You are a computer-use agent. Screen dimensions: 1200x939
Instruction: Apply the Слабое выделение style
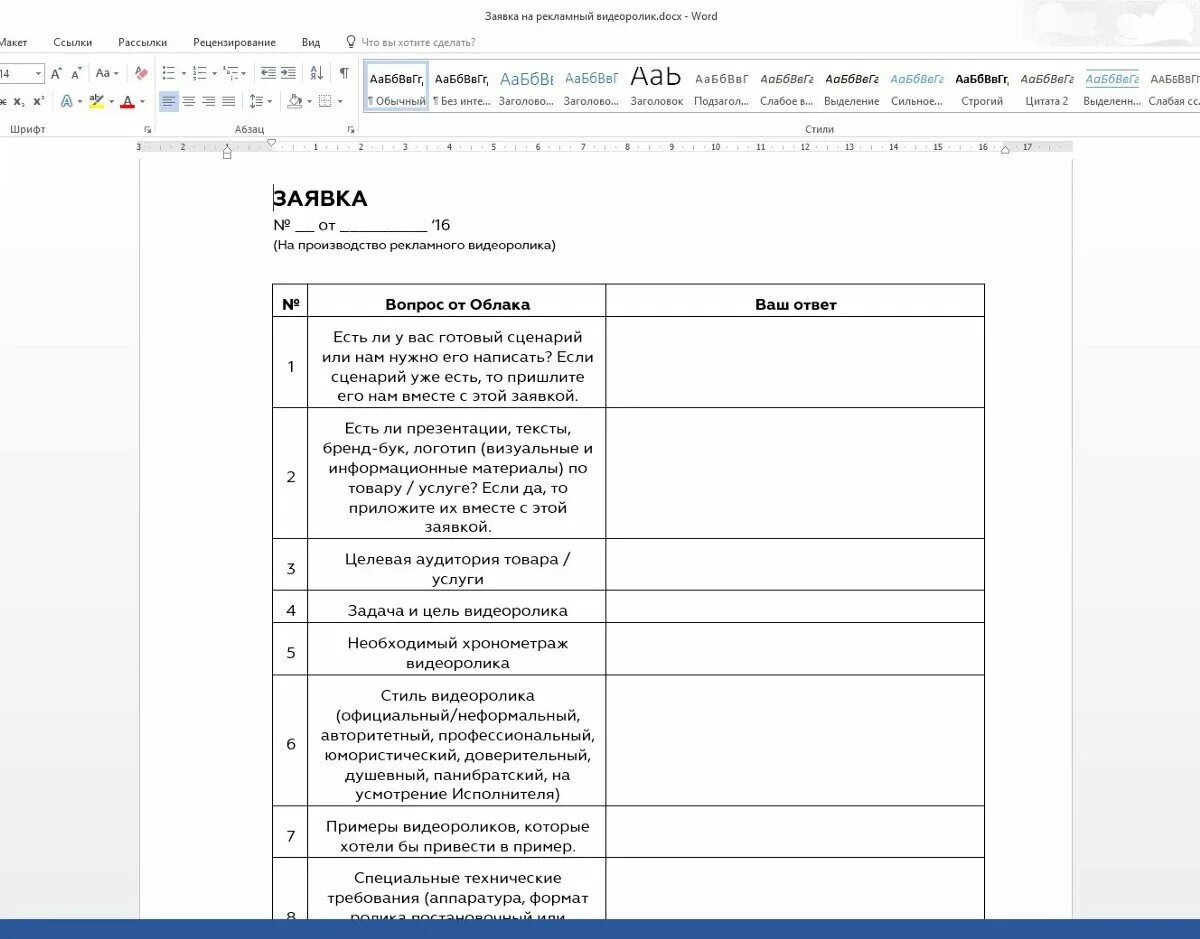pyautogui.click(x=787, y=87)
